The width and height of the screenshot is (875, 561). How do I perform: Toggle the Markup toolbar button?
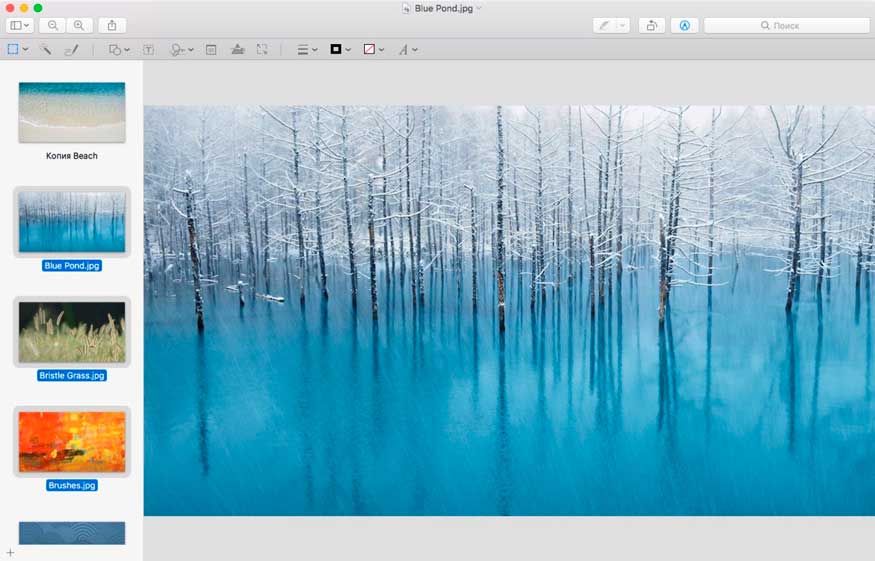click(685, 25)
